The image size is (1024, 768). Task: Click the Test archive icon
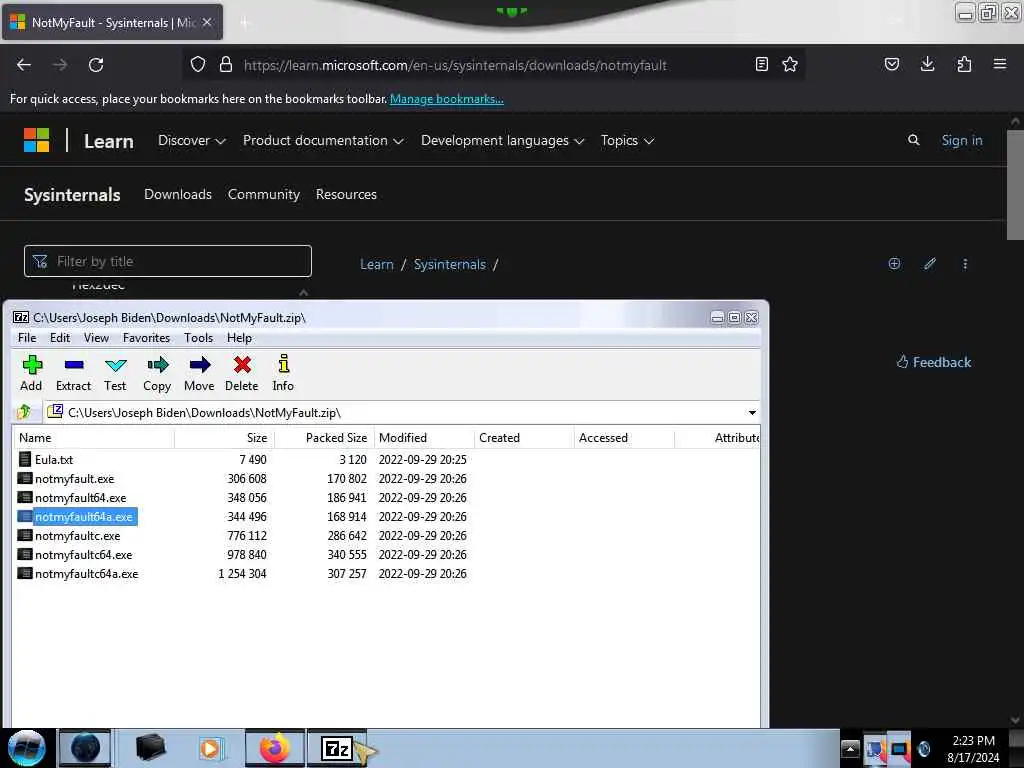coord(115,373)
